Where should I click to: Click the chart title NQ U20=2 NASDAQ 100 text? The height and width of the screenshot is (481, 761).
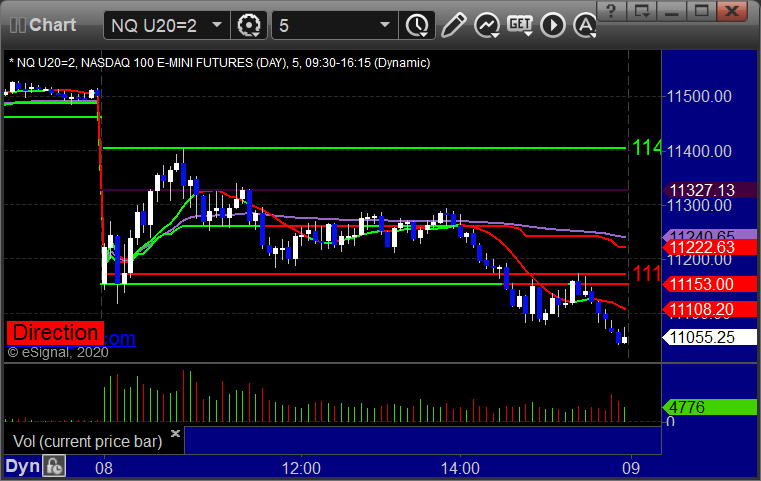(219, 63)
